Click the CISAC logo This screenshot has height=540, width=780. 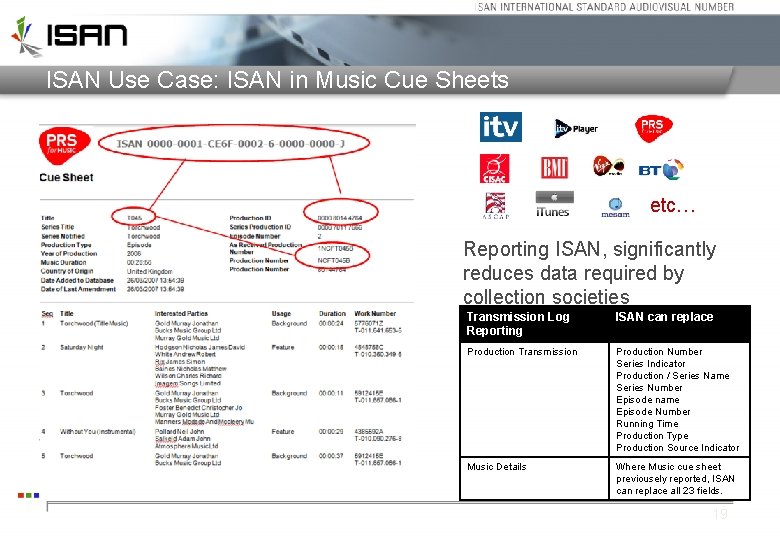coord(494,169)
